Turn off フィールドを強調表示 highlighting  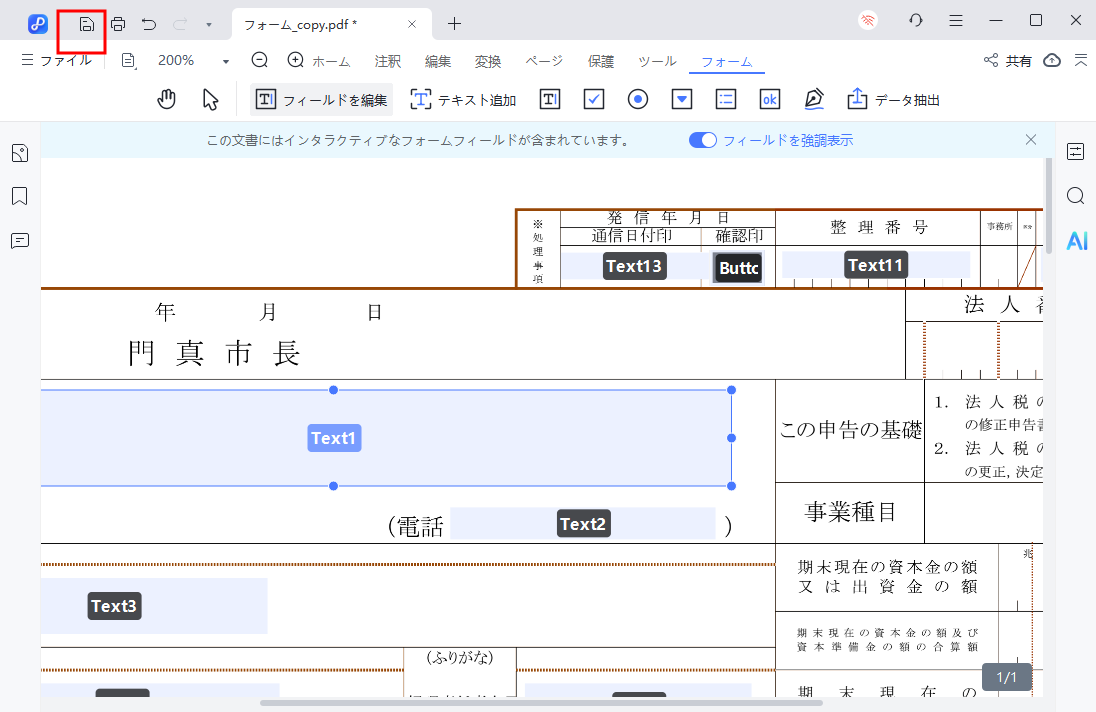(703, 140)
